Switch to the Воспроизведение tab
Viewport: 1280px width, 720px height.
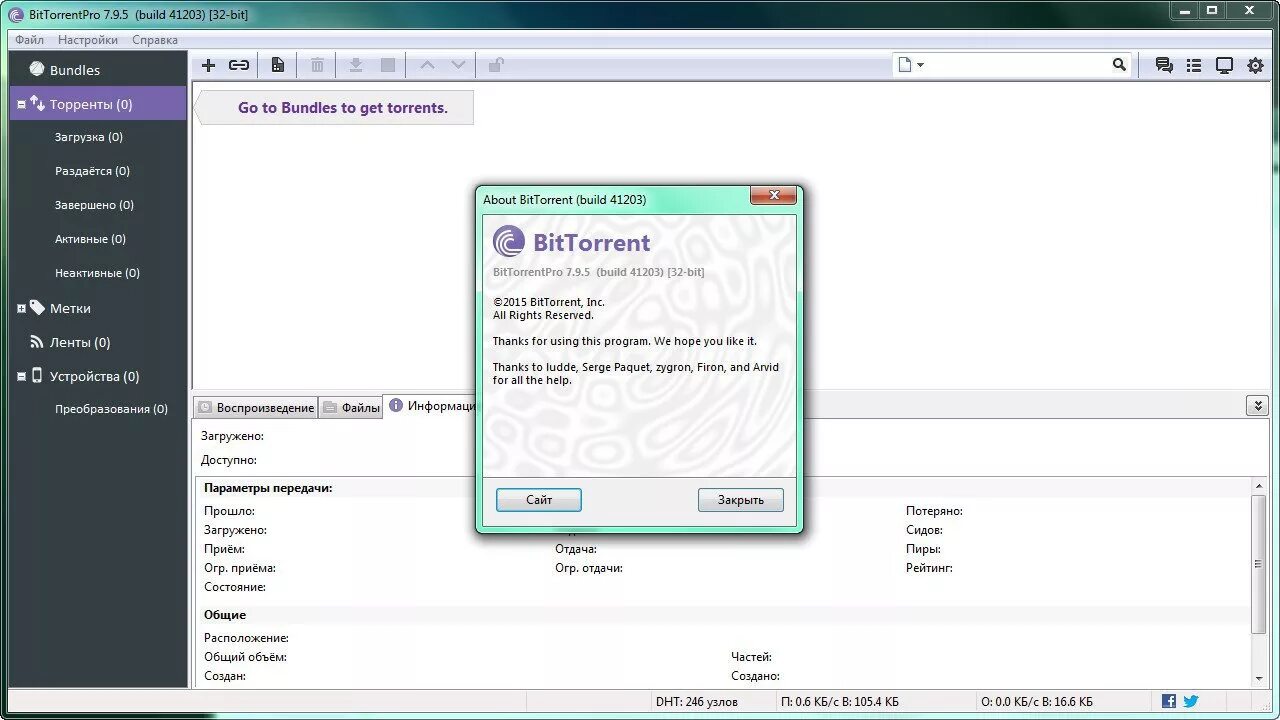256,407
